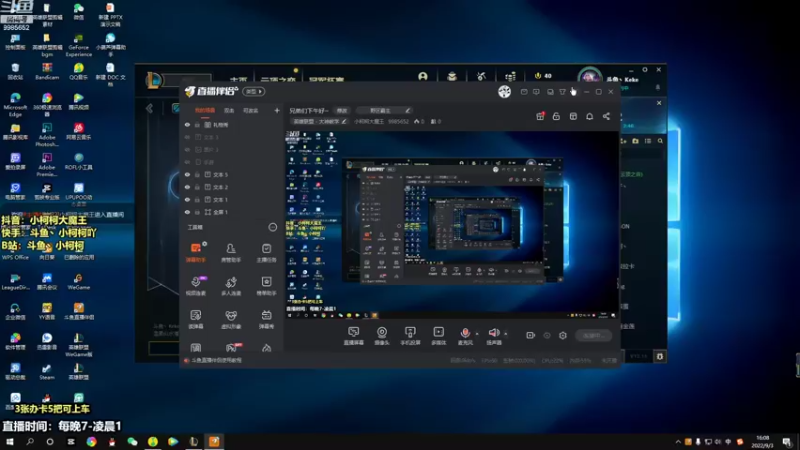Click the search icon in the League friends panel
The width and height of the screenshot is (800, 450).
pyautogui.click(x=660, y=141)
